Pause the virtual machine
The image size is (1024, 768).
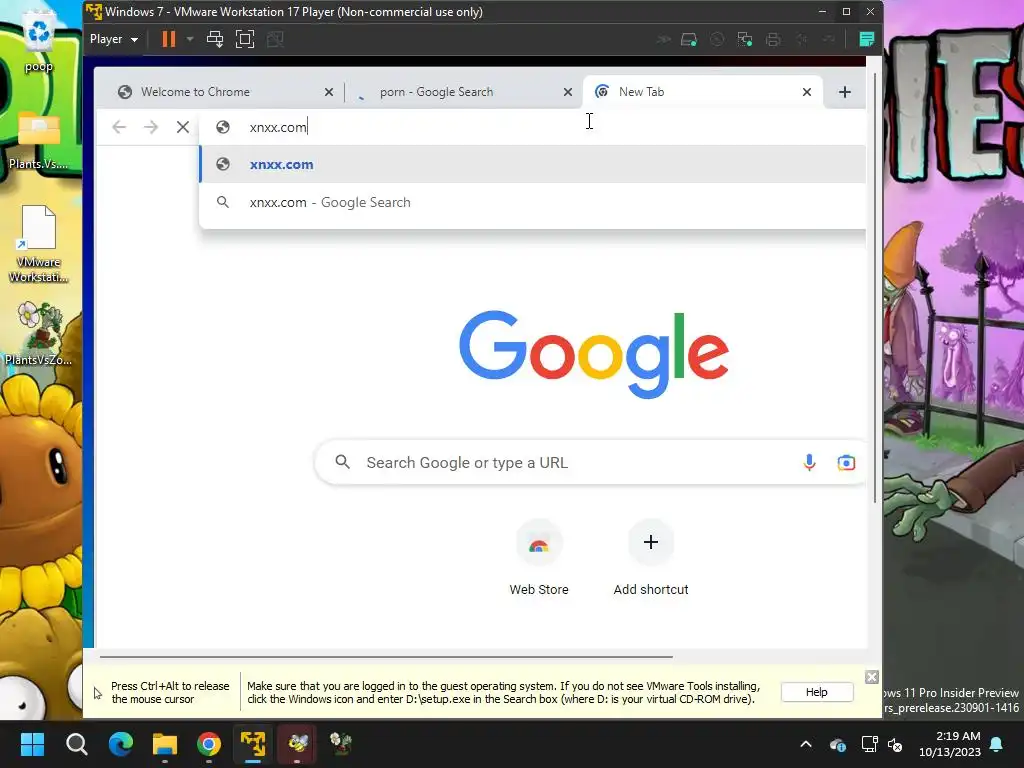tap(168, 39)
